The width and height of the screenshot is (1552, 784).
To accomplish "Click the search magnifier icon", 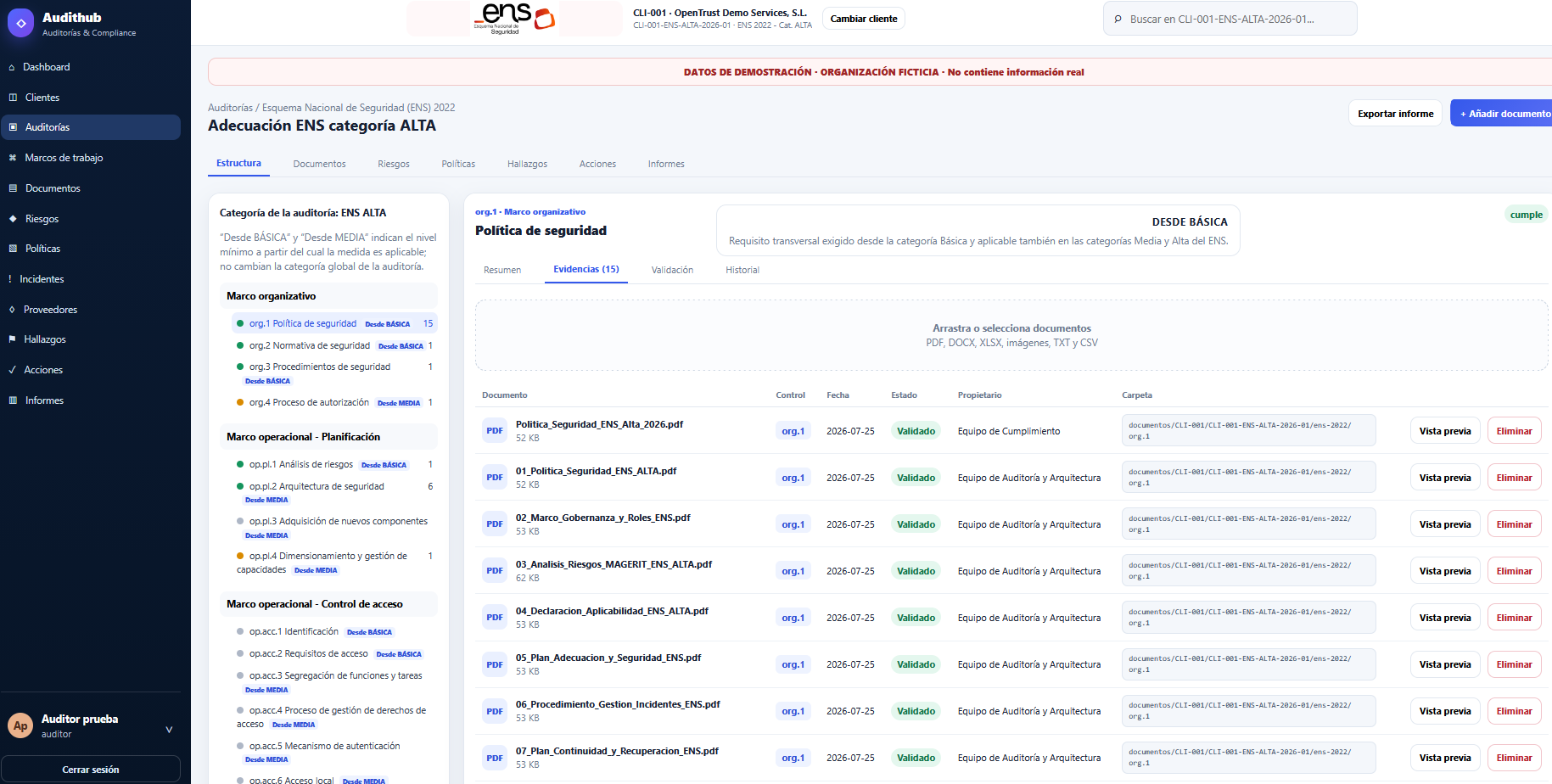I will tap(1118, 19).
